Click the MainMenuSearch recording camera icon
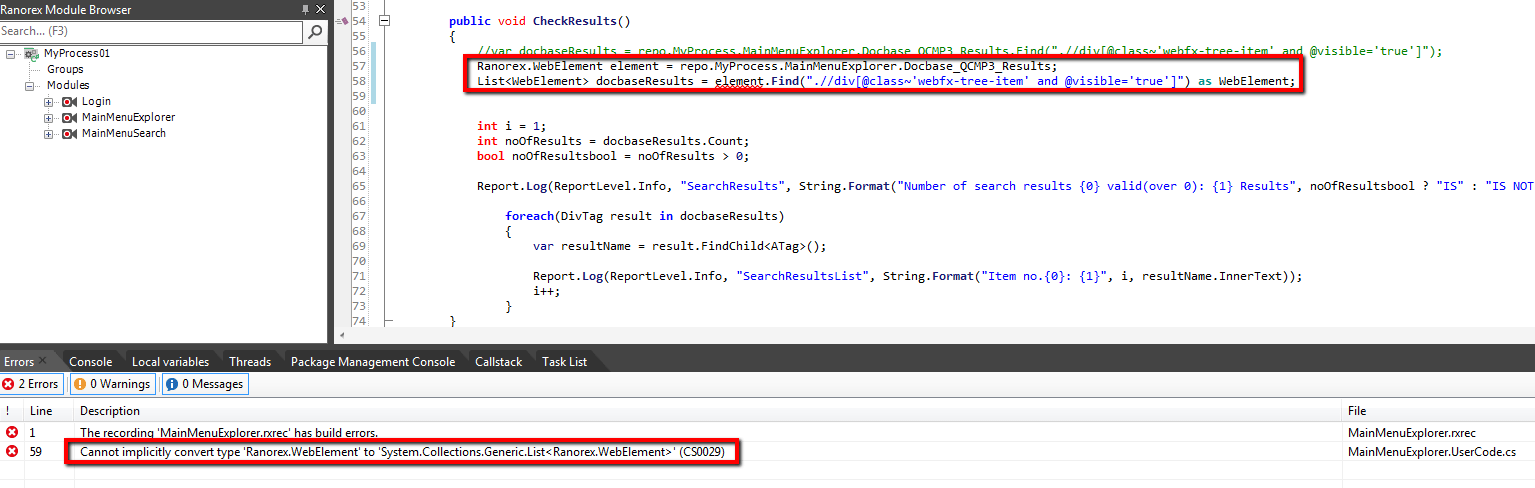 70,133
